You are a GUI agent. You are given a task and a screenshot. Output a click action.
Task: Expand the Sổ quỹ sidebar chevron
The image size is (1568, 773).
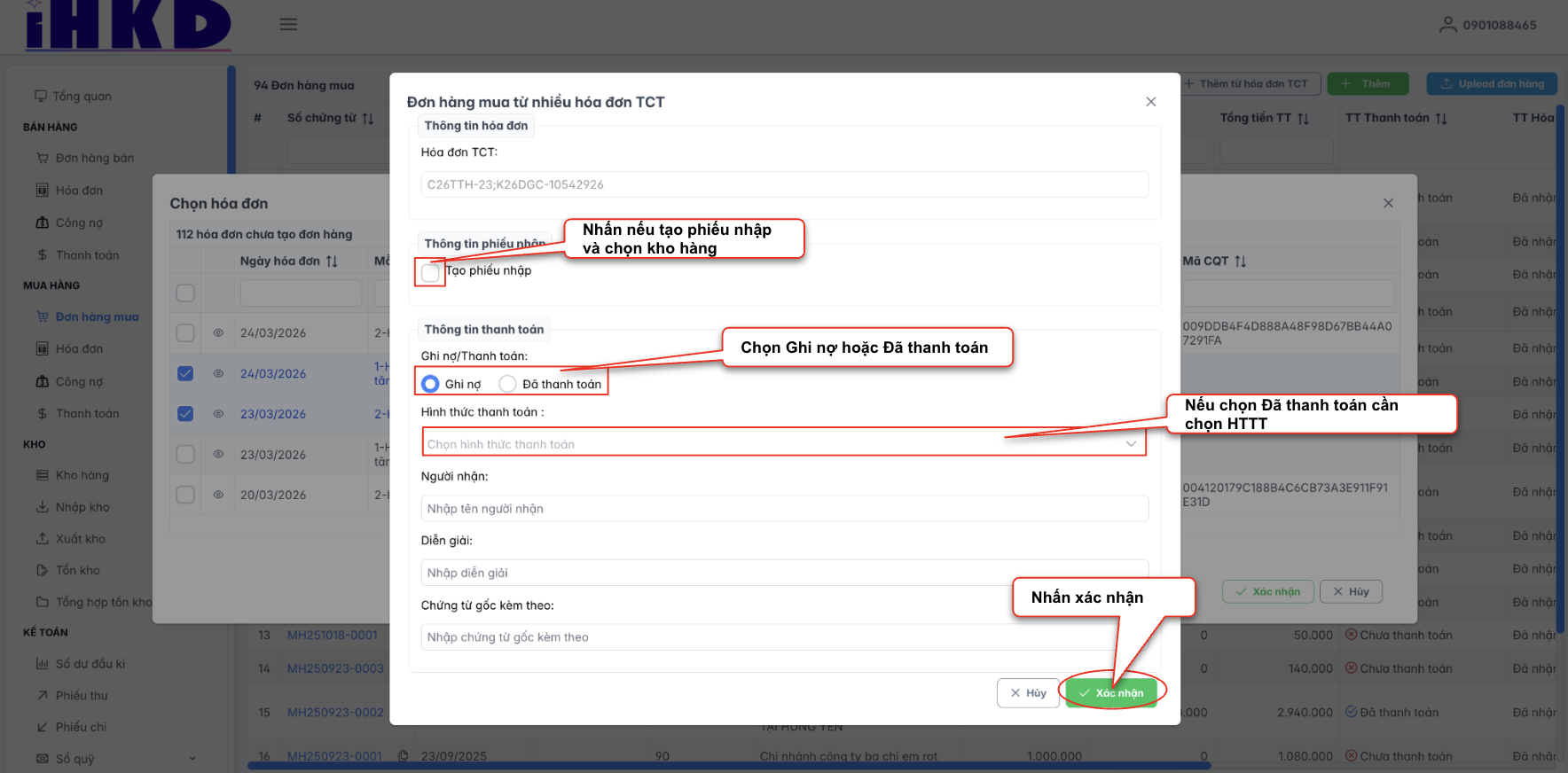click(x=192, y=759)
